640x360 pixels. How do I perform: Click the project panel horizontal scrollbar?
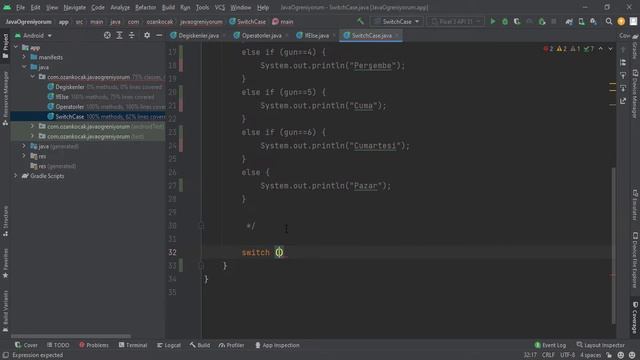click(x=70, y=336)
